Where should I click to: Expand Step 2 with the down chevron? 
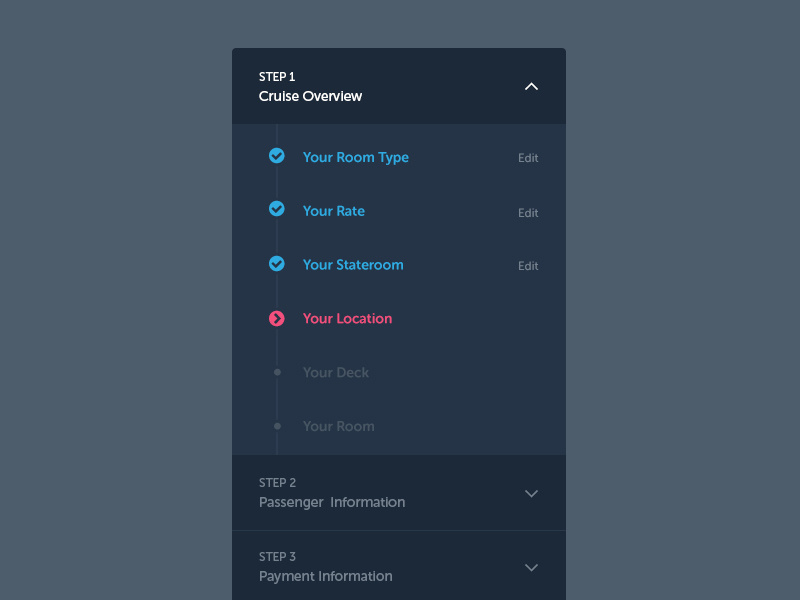(x=531, y=493)
